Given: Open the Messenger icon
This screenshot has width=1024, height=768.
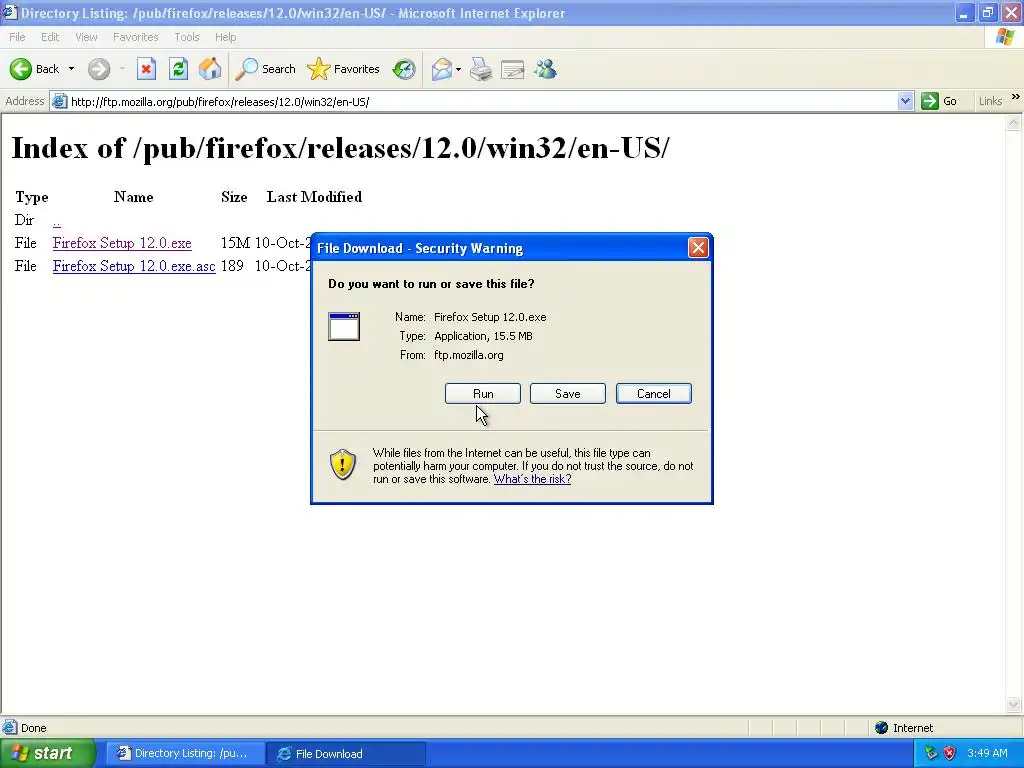Looking at the screenshot, I should (545, 69).
